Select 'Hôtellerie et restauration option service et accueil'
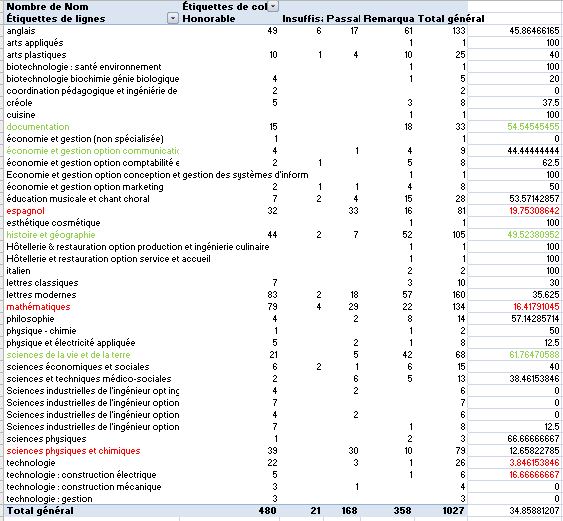 coord(108,259)
